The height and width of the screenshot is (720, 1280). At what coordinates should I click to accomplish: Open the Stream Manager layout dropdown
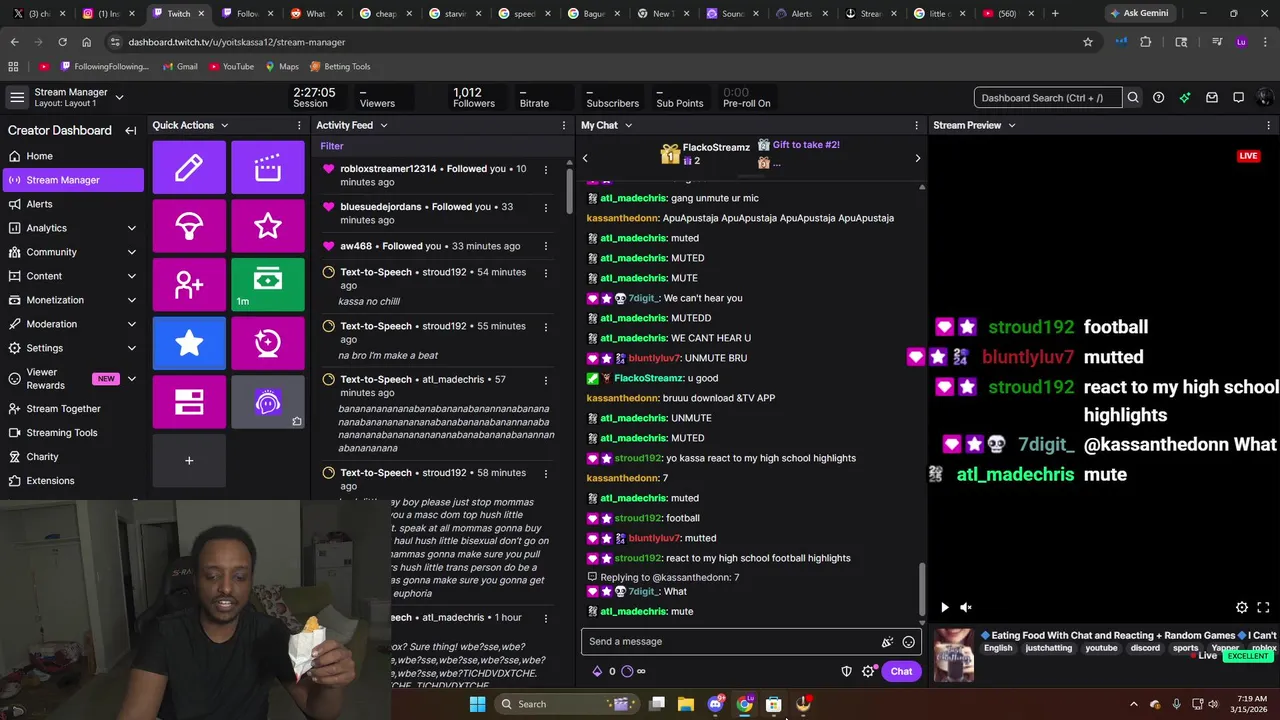tap(119, 97)
